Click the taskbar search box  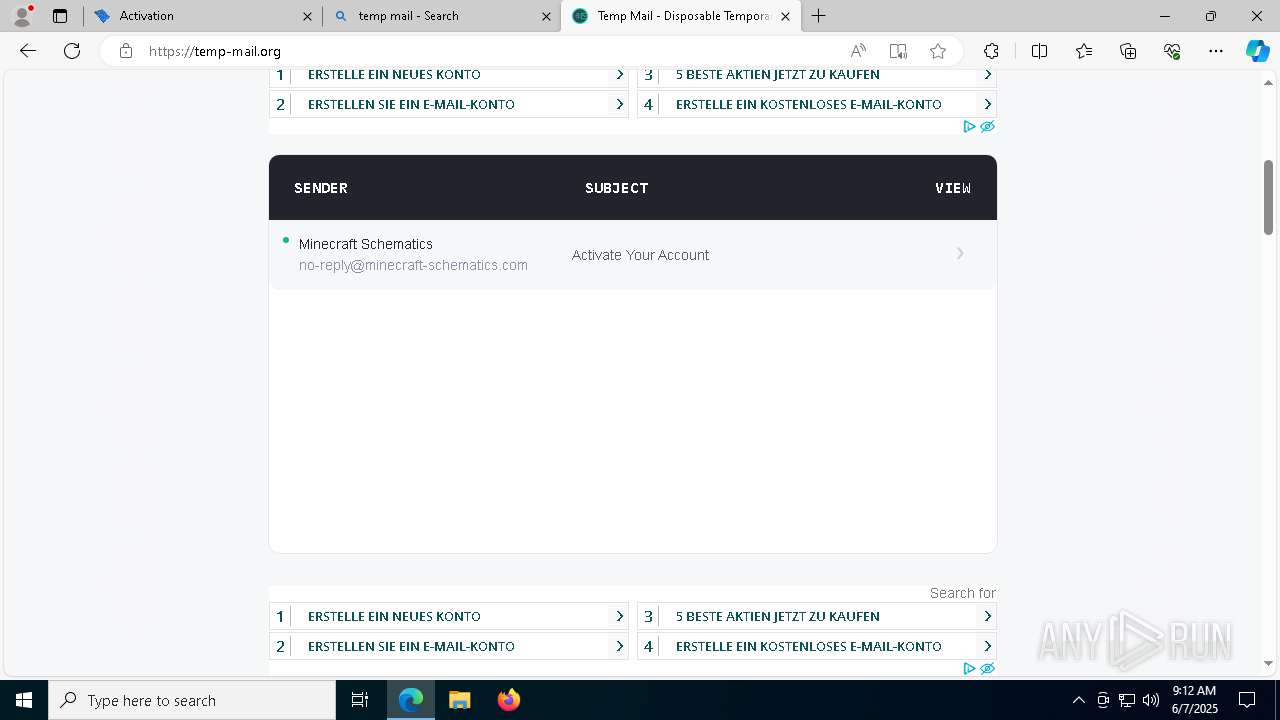click(192, 700)
